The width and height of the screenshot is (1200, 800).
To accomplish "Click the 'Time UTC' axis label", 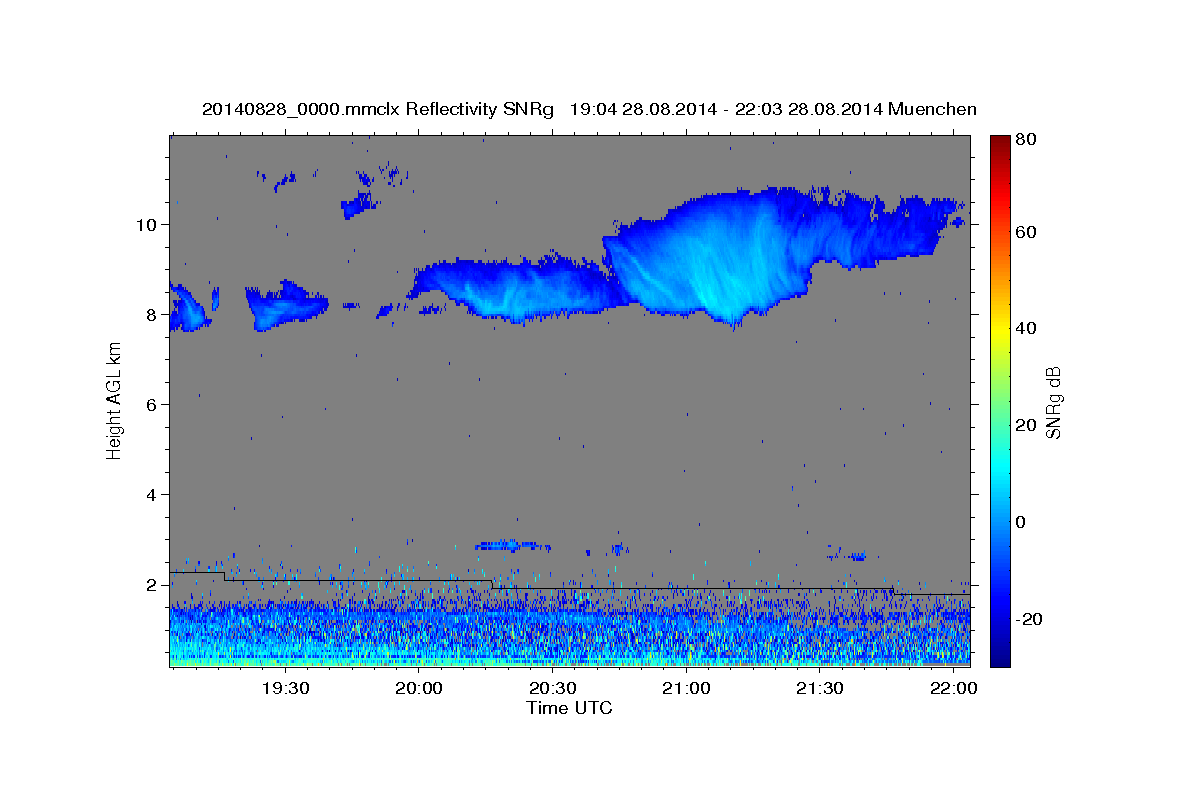I will [569, 708].
